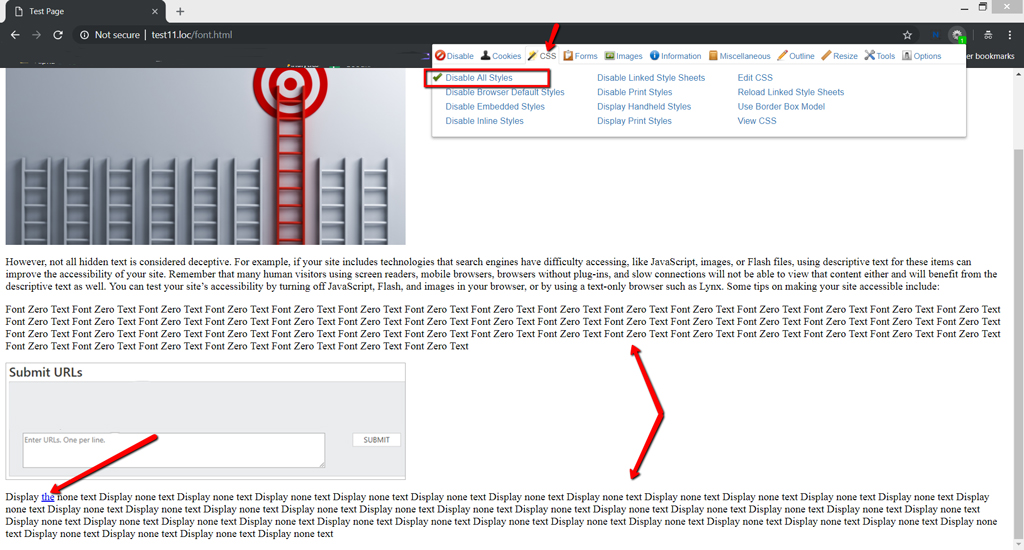Image resolution: width=1024 pixels, height=550 pixels.
Task: Open the Forms tab
Action: [580, 56]
